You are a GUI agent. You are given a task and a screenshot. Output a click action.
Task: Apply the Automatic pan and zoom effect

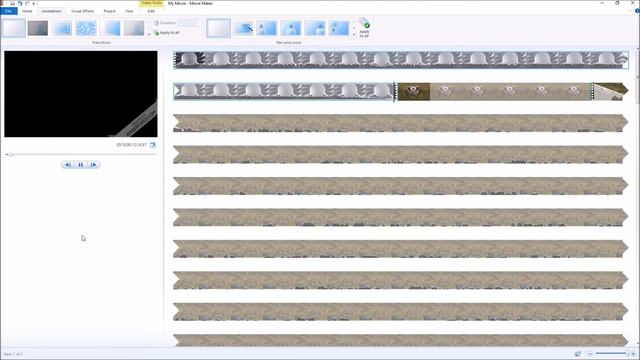(x=243, y=29)
